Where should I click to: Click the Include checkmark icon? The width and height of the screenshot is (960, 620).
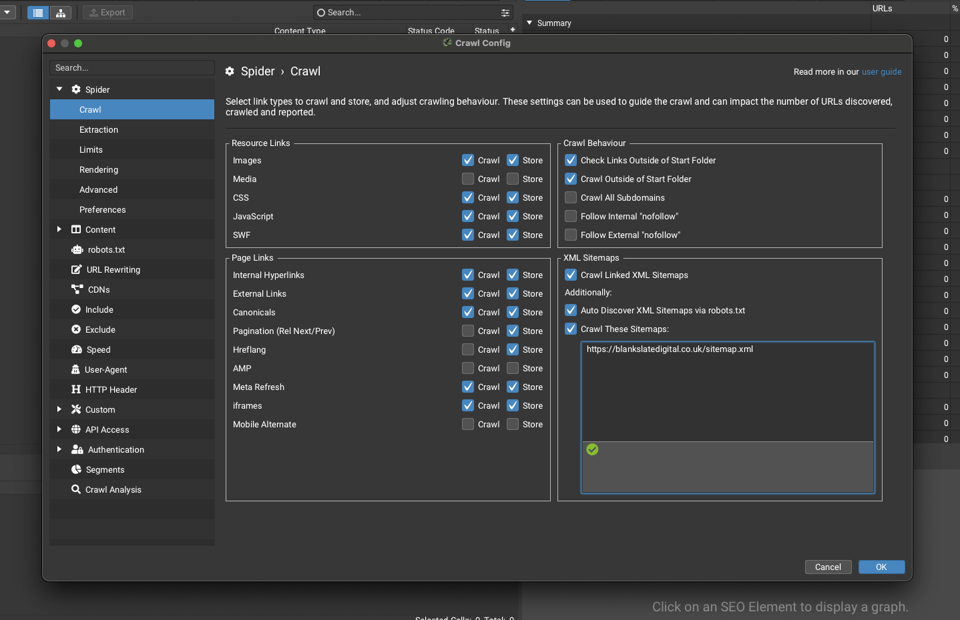[x=76, y=310]
